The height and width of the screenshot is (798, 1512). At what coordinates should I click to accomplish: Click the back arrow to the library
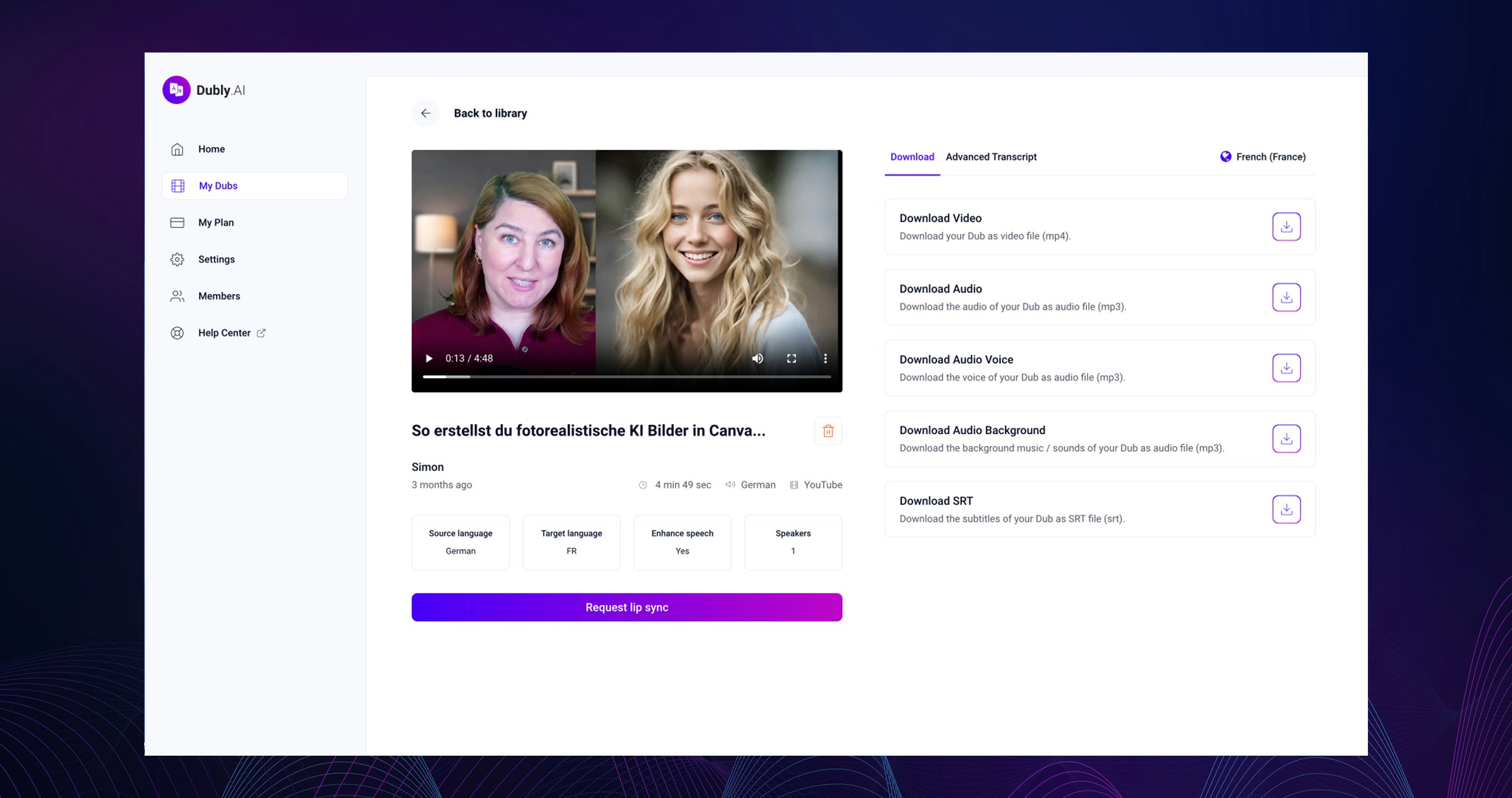click(x=426, y=113)
